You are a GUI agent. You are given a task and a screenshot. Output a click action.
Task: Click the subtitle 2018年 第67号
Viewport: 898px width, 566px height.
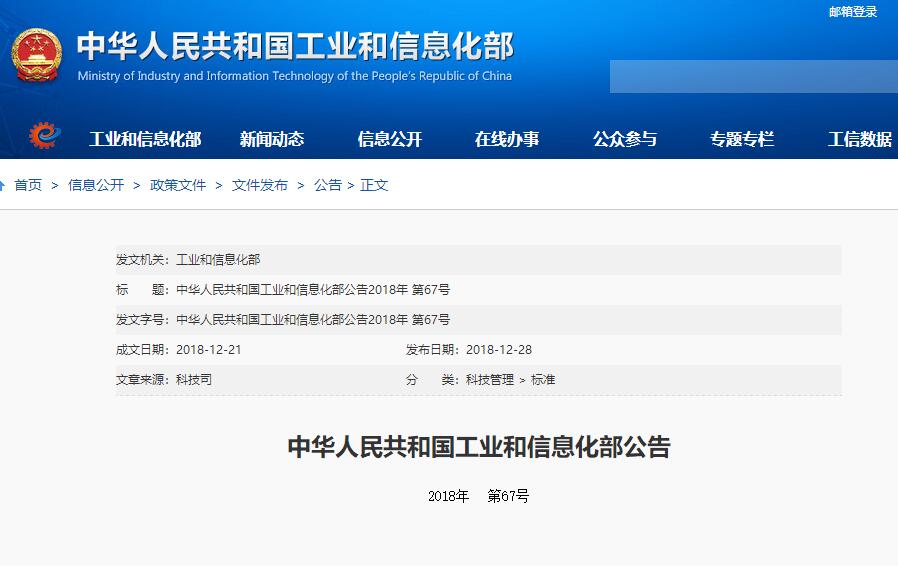(x=479, y=496)
